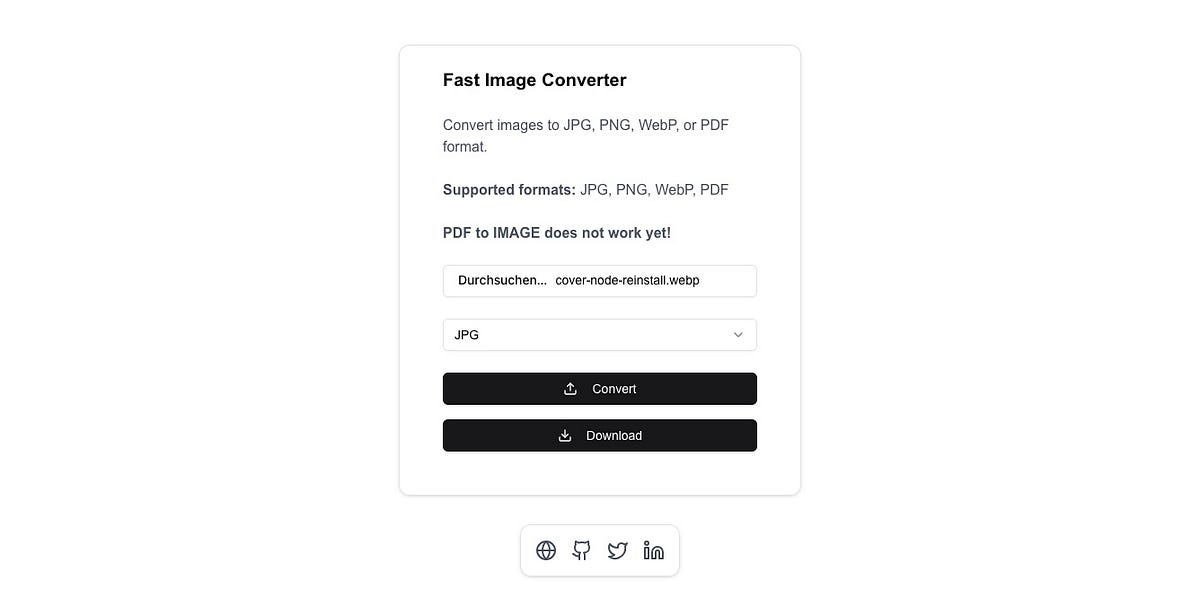Click inside the social links footer card

(599, 550)
